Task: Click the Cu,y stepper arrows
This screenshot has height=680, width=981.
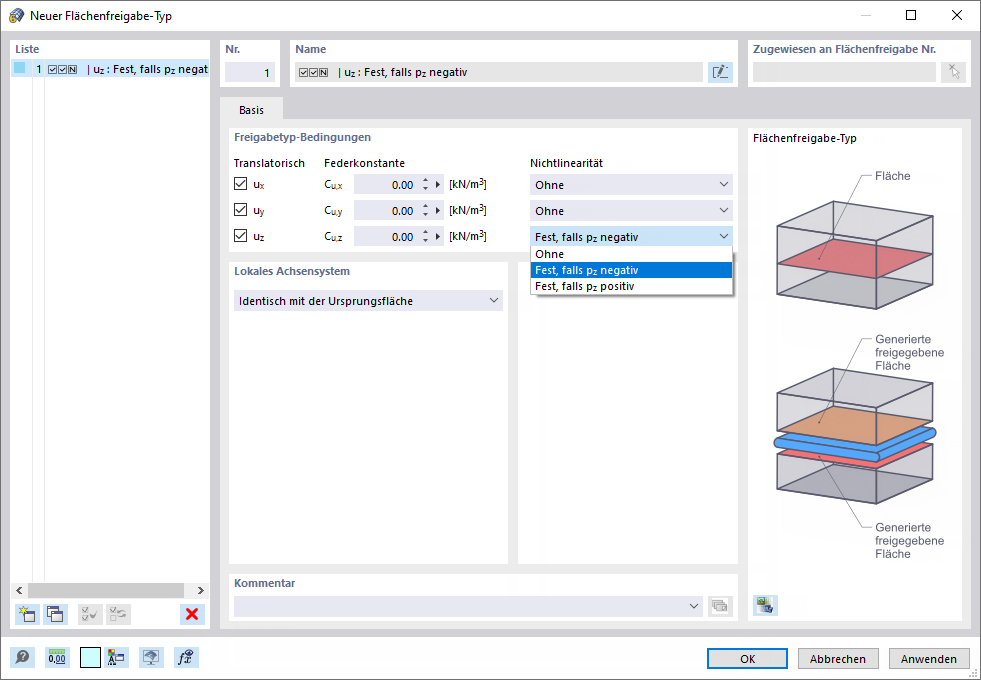Action: pyautogui.click(x=425, y=211)
